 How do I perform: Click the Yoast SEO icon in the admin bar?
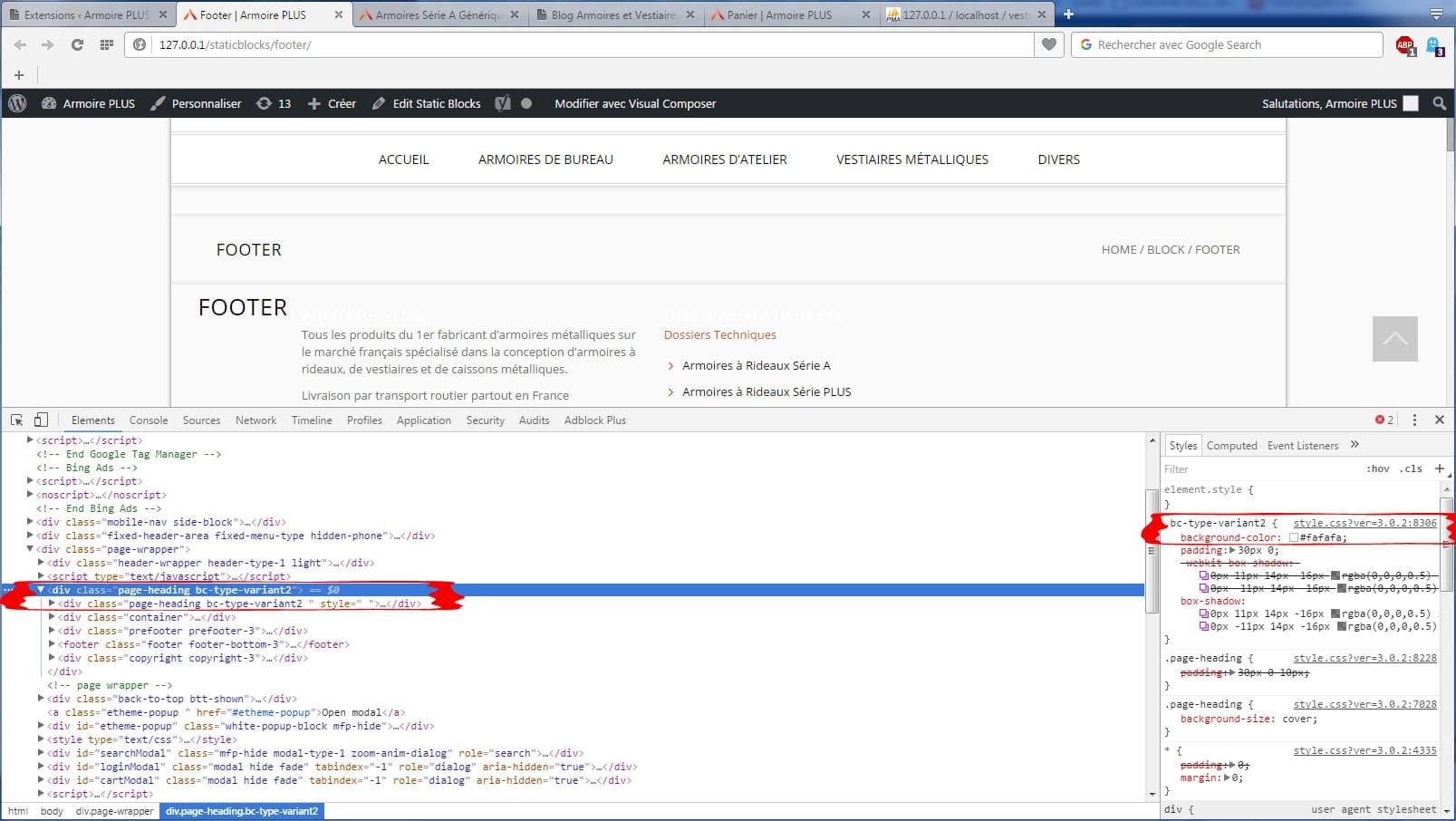tap(503, 103)
